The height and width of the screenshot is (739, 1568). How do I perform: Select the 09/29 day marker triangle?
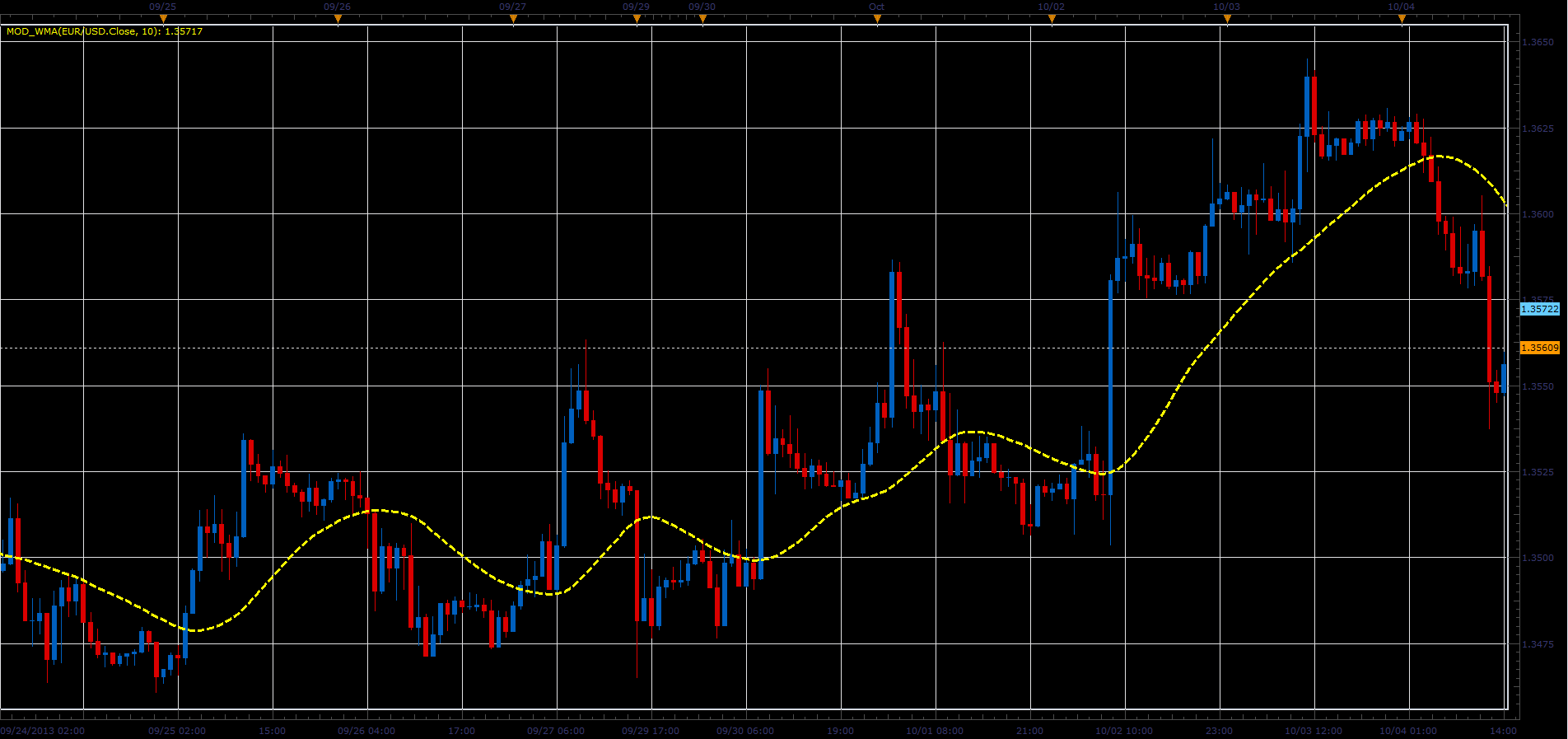(x=637, y=18)
